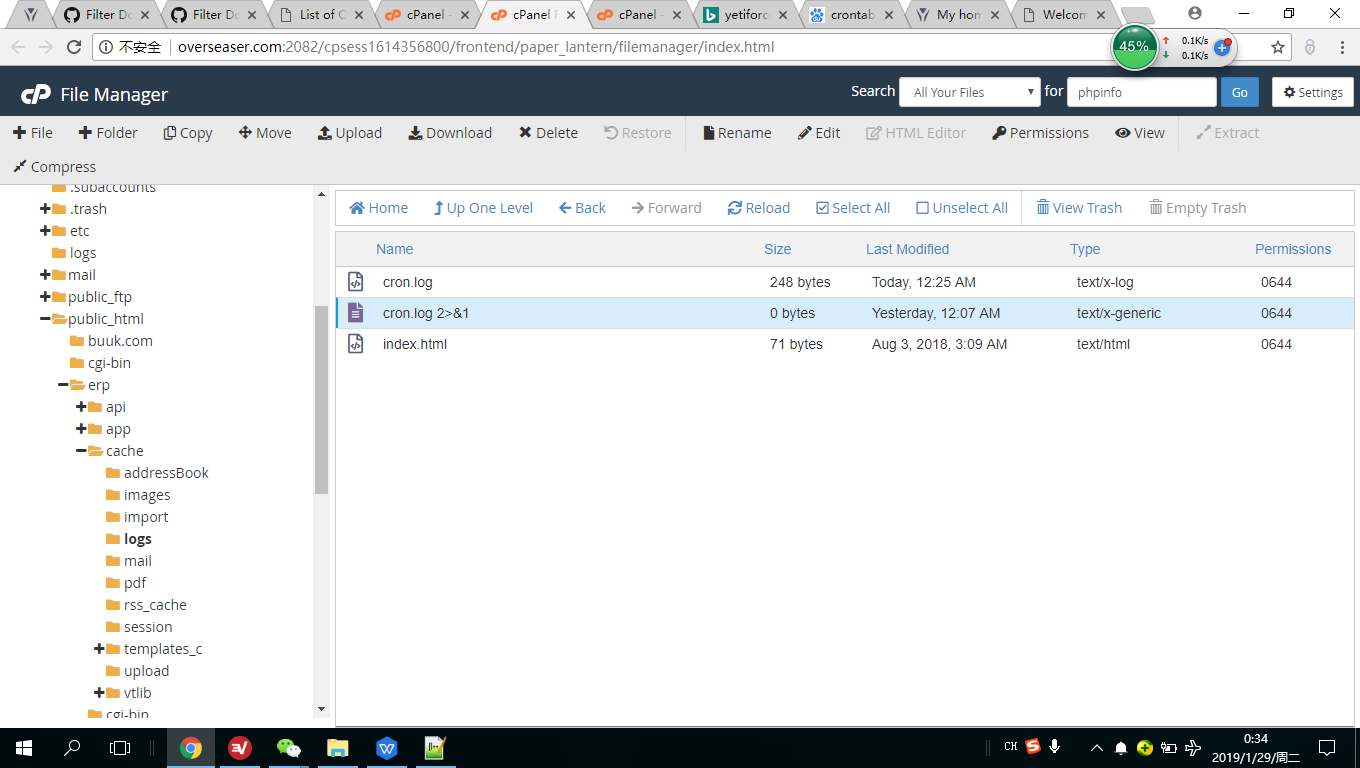The height and width of the screenshot is (768, 1360).
Task: Click Select All
Action: point(853,208)
